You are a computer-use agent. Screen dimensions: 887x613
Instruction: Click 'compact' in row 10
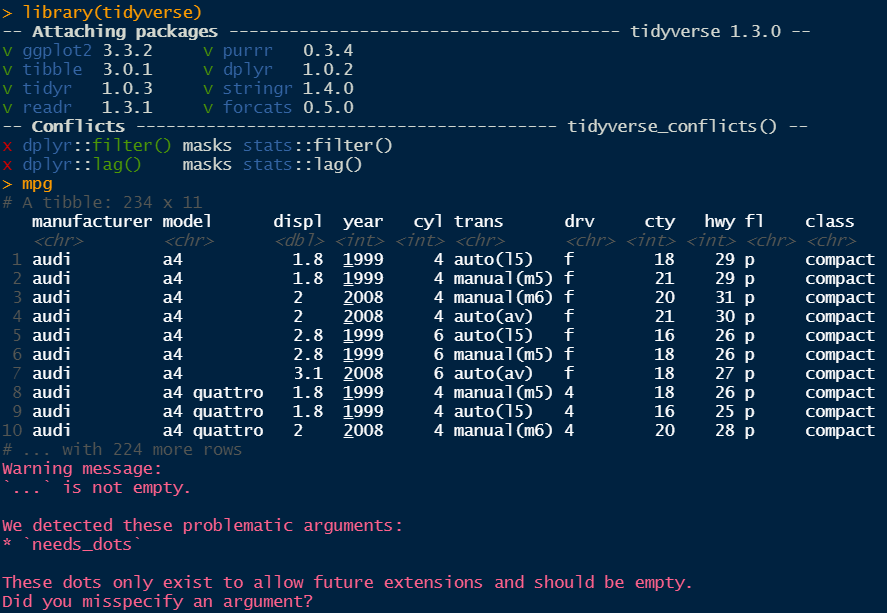(x=840, y=431)
